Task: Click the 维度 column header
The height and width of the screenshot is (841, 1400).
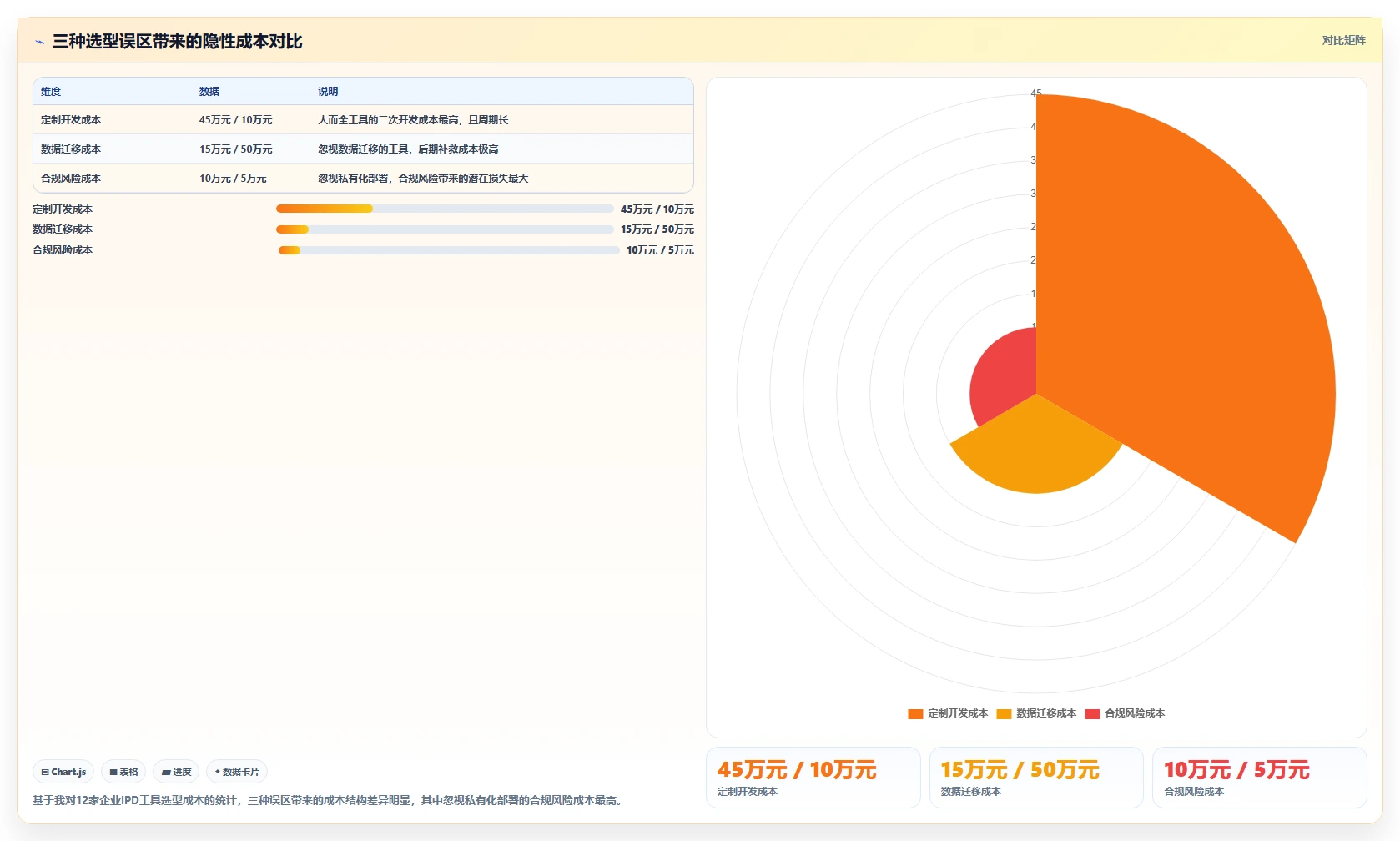Action: click(x=51, y=92)
